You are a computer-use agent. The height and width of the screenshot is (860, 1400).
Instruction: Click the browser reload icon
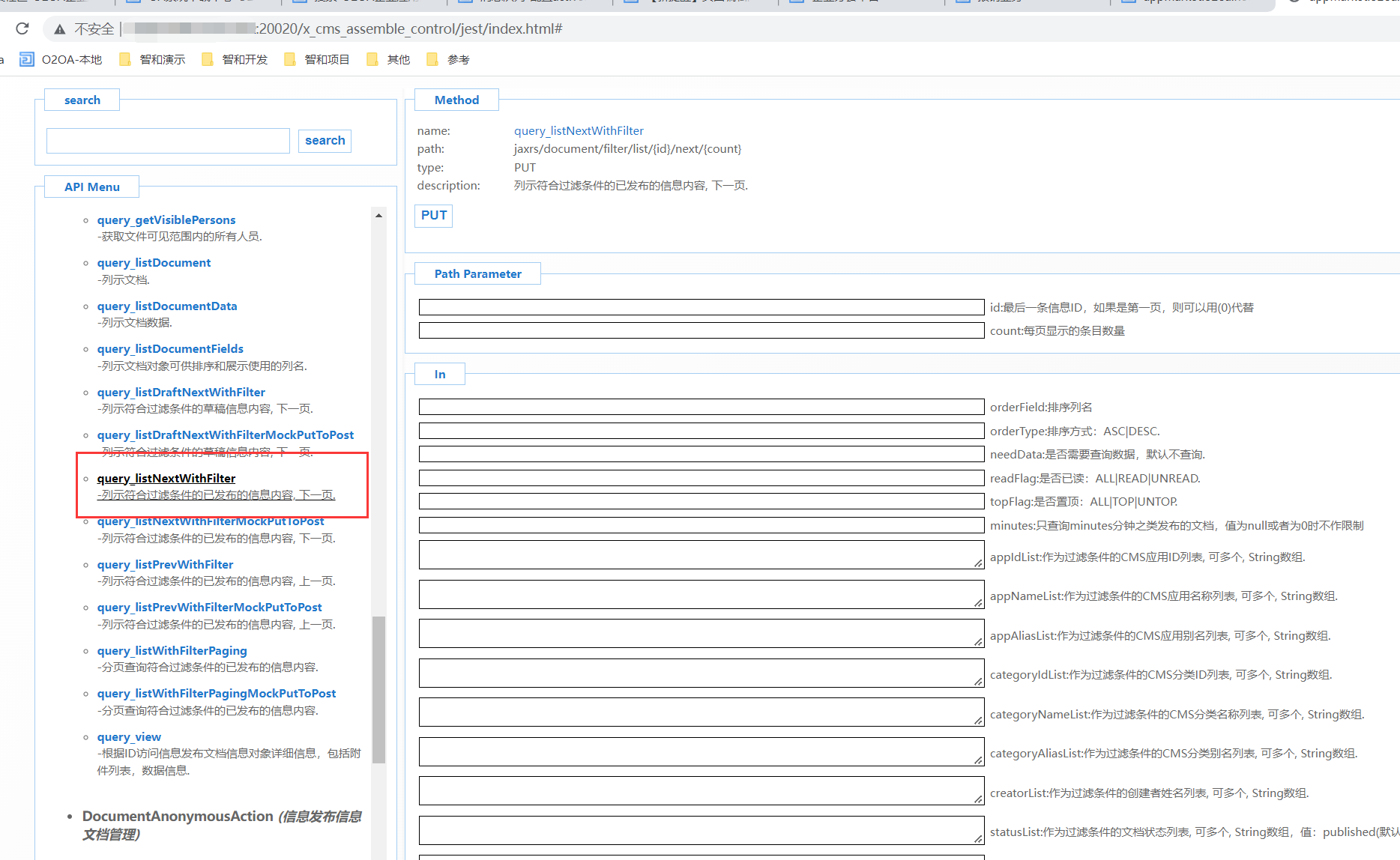pyautogui.click(x=22, y=28)
